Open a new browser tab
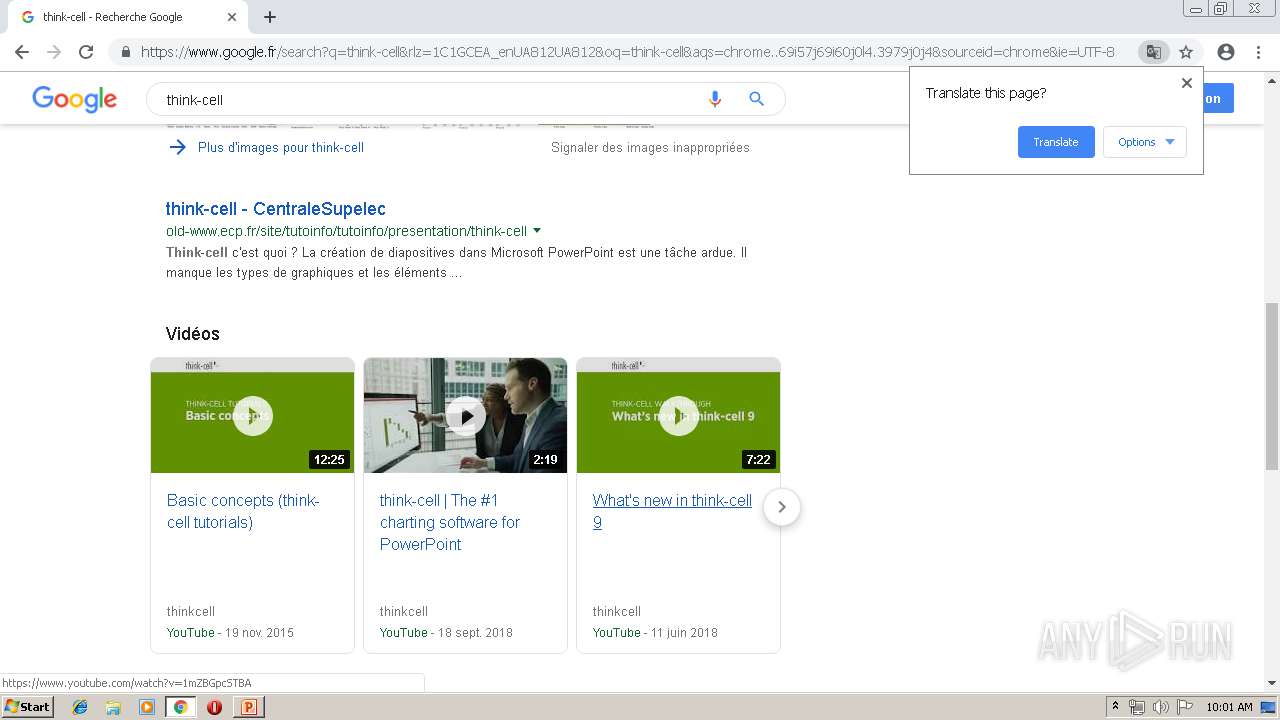 pos(270,17)
